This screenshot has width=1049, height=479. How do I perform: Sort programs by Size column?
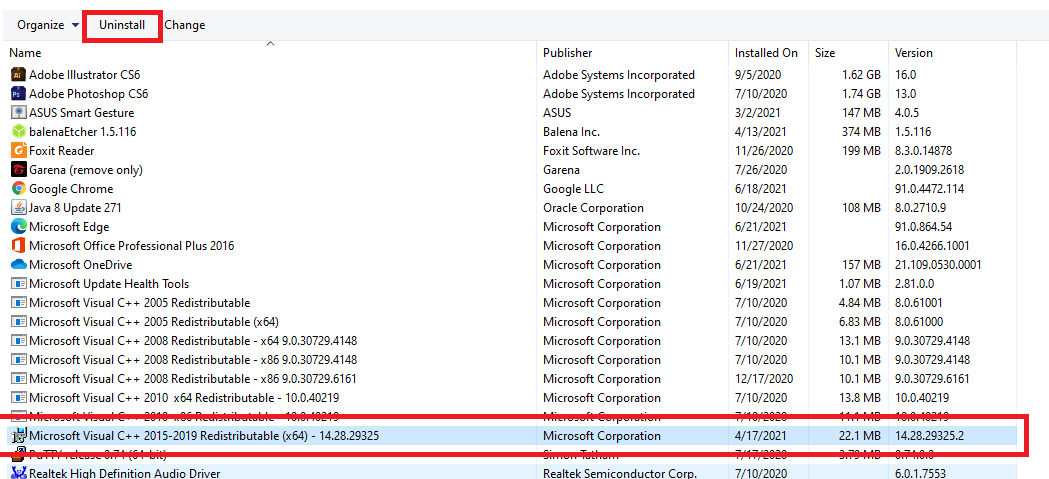pos(825,53)
